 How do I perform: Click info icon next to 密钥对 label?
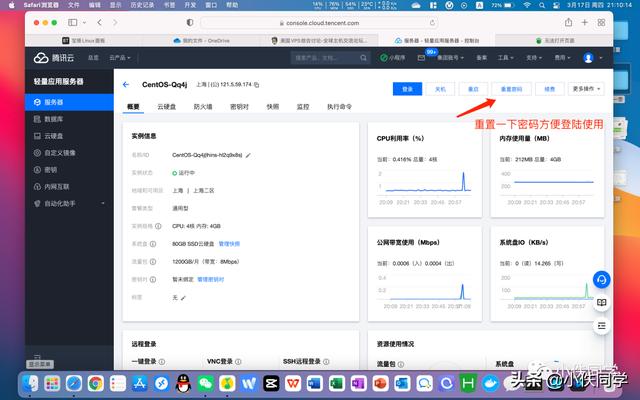(x=153, y=280)
